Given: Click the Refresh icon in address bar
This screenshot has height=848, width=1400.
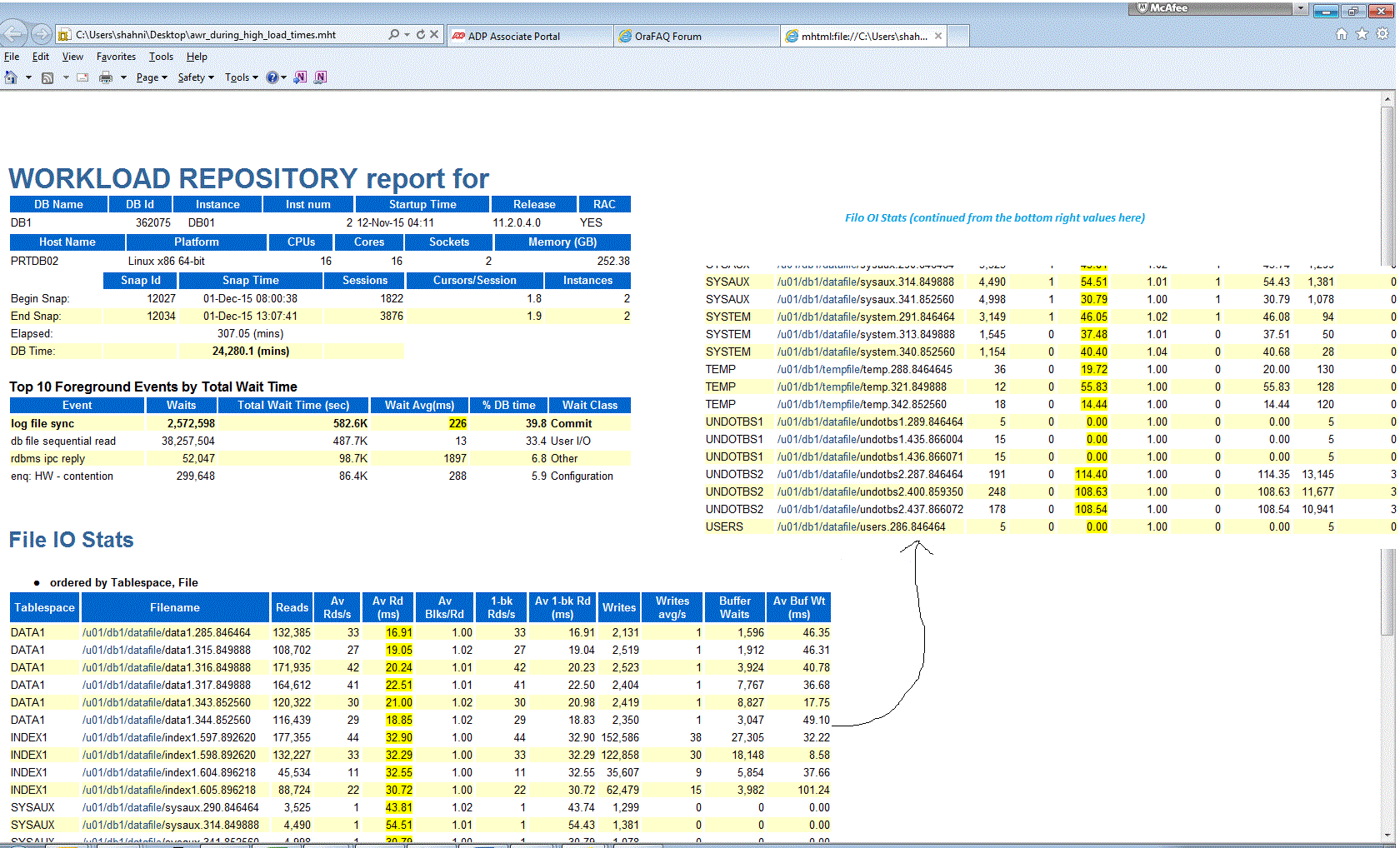Looking at the screenshot, I should 421,35.
